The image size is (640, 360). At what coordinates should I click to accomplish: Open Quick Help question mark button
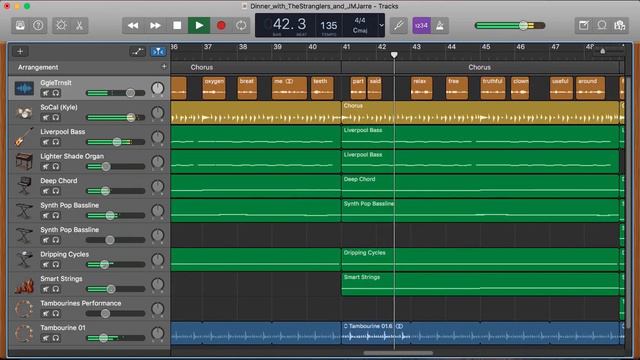(x=38, y=25)
